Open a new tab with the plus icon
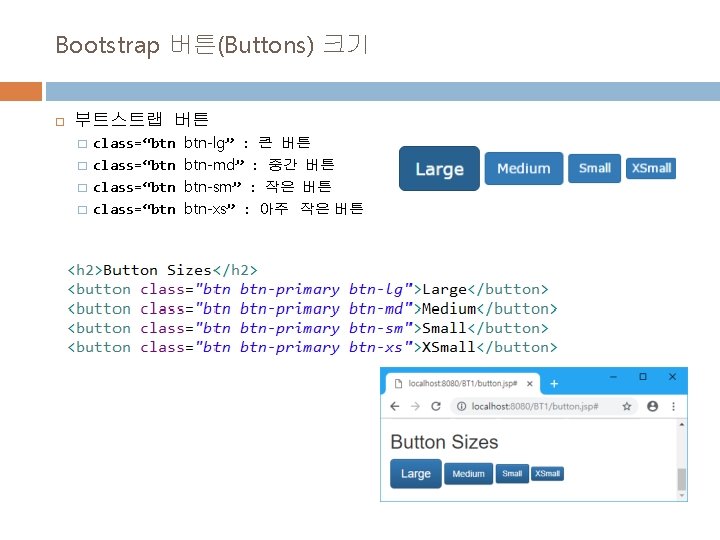Viewport: 720px width, 540px height. (x=554, y=383)
